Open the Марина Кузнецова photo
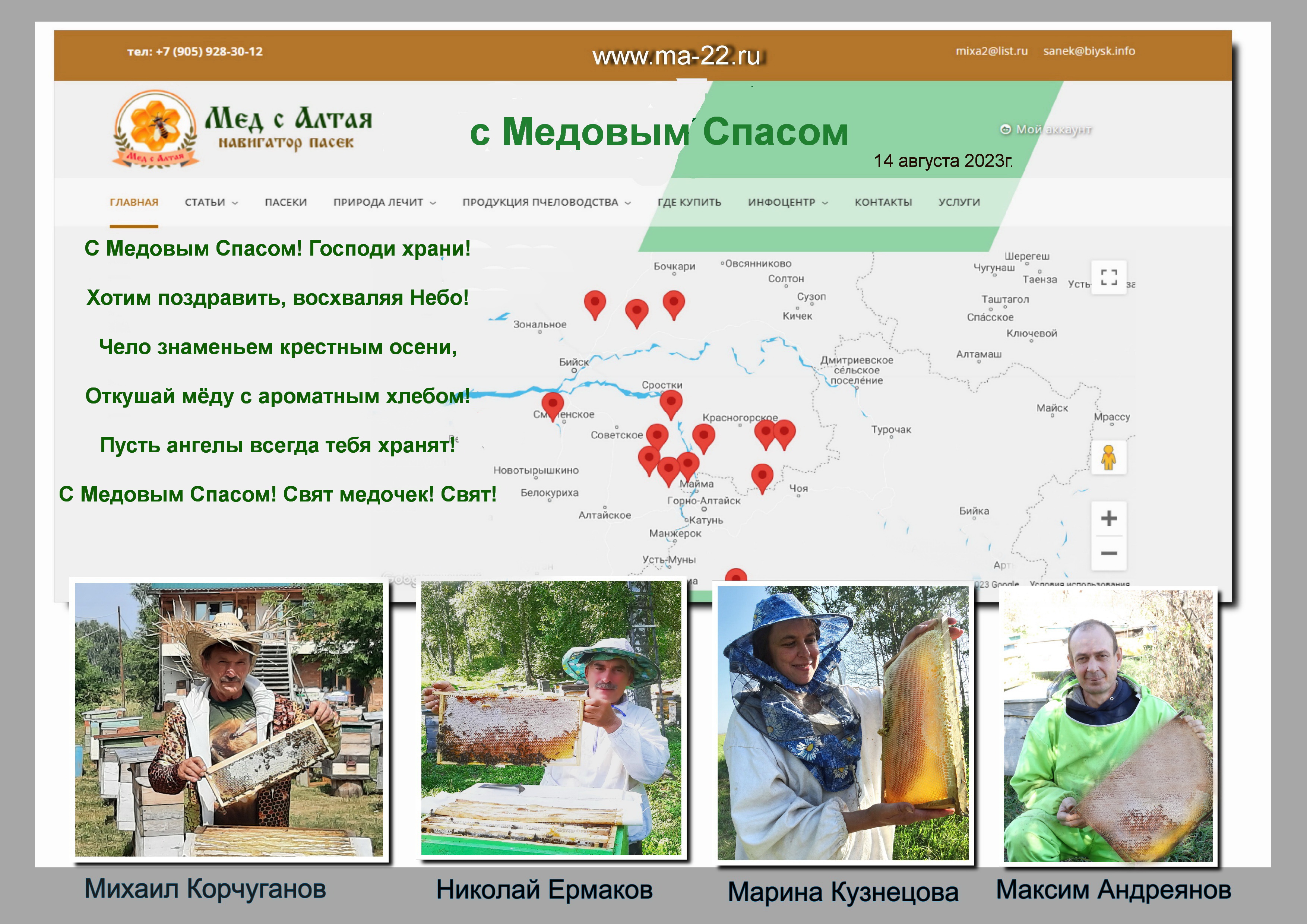1307x924 pixels. (x=842, y=722)
